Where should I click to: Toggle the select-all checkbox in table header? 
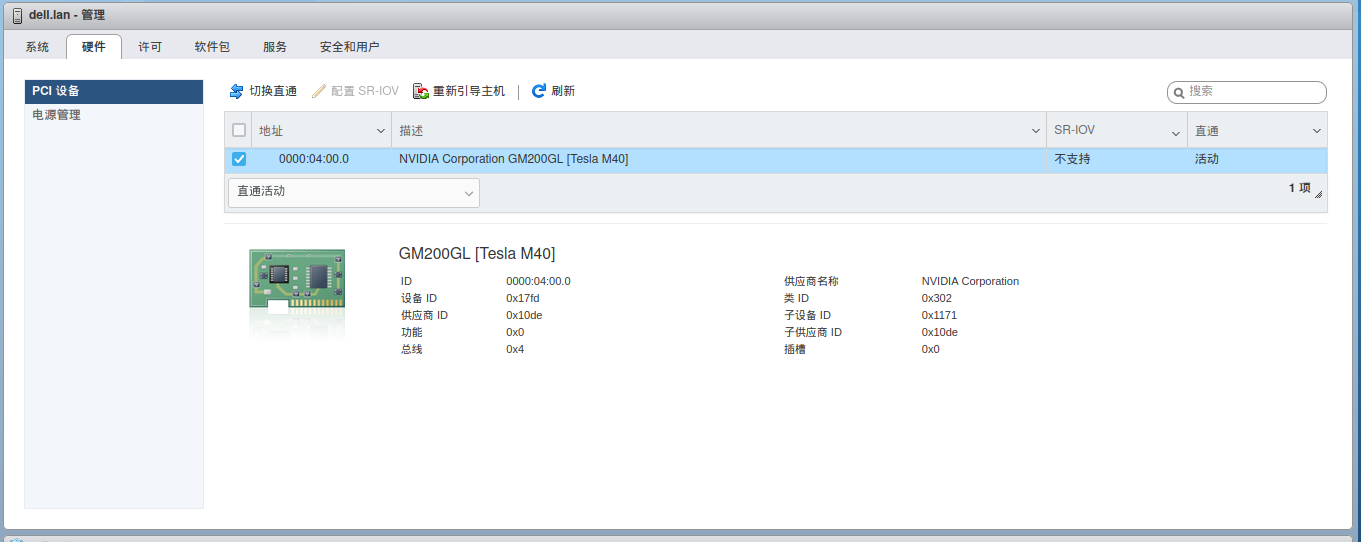[x=239, y=130]
